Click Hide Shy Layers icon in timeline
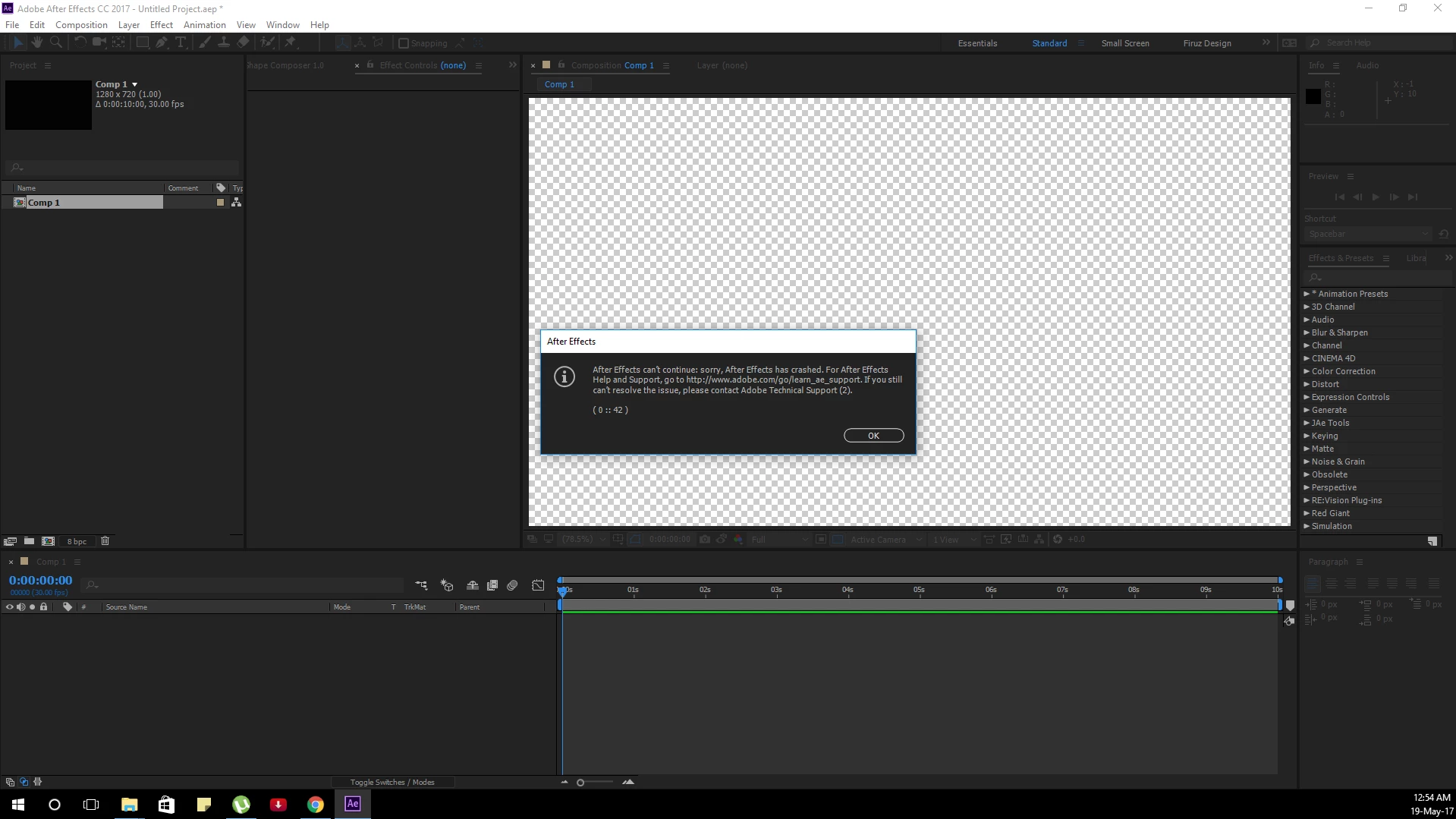This screenshot has width=1456, height=819. [472, 585]
